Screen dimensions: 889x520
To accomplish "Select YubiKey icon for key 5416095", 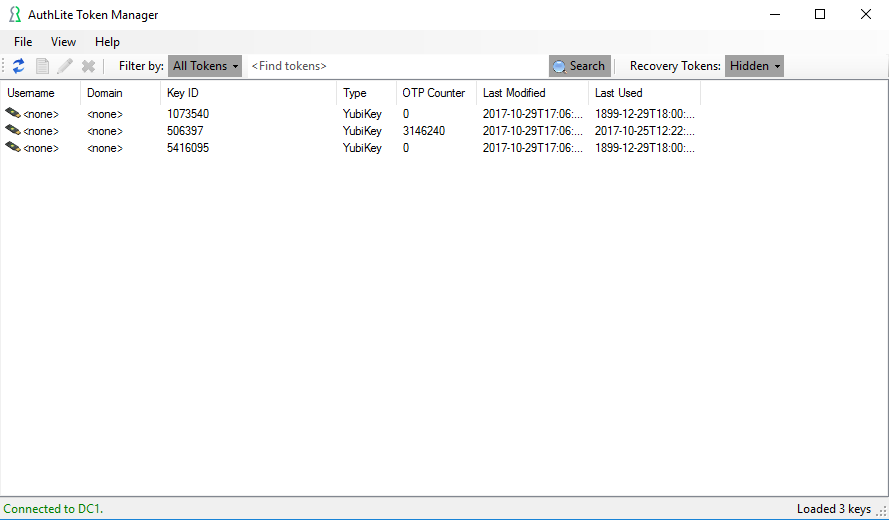I will 13,147.
